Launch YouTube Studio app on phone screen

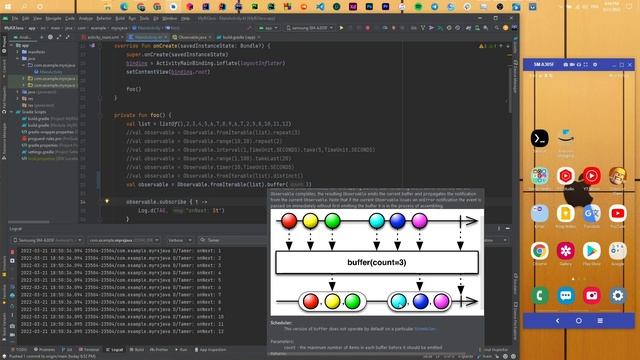(x=566, y=176)
